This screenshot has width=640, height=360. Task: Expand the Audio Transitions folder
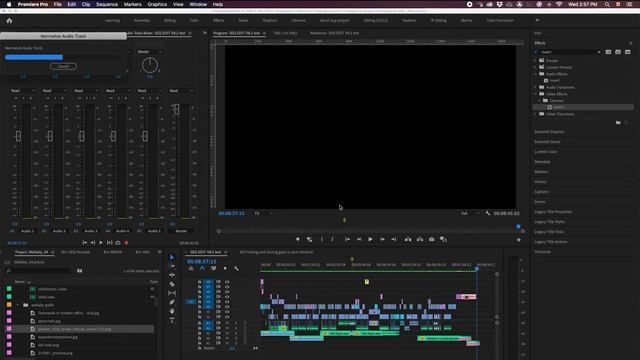tap(536, 87)
